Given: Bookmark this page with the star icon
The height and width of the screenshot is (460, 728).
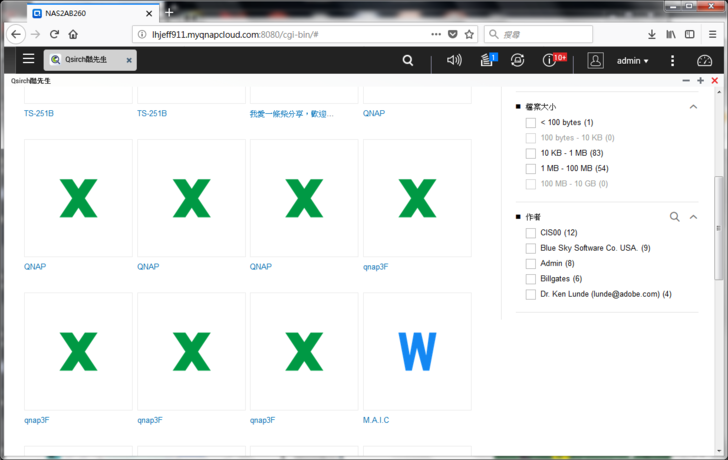Looking at the screenshot, I should pos(469,34).
